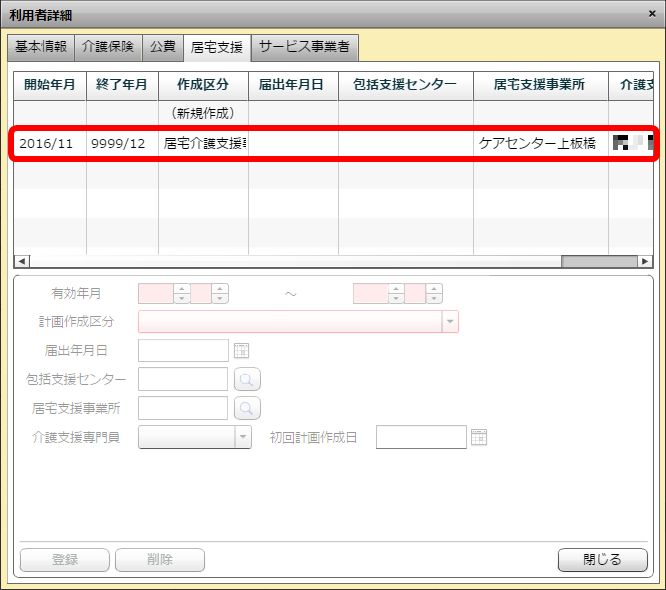Open calendar picker for 届出年月日

[x=240, y=350]
